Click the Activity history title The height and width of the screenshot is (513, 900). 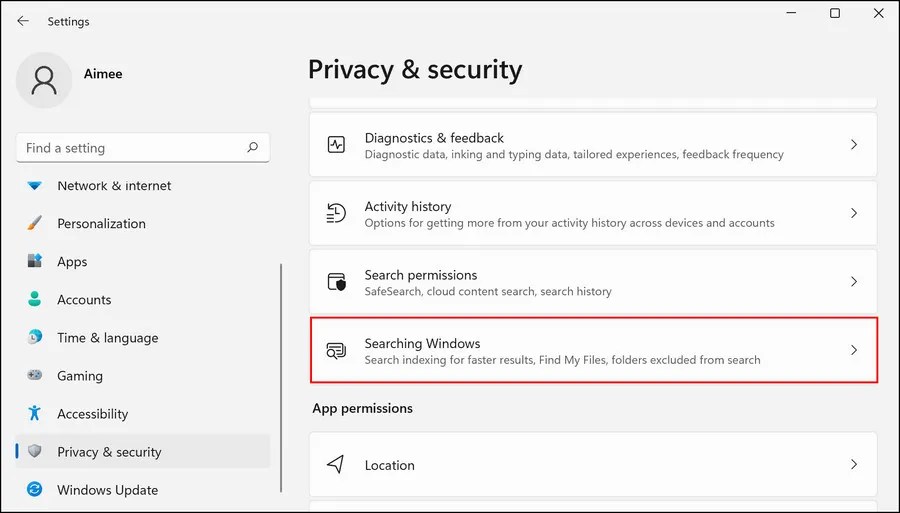[x=408, y=206]
